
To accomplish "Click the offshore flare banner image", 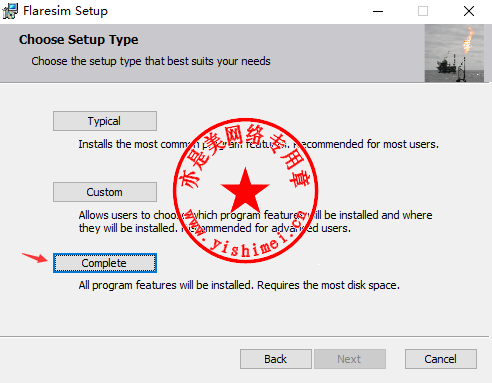I will click(454, 53).
